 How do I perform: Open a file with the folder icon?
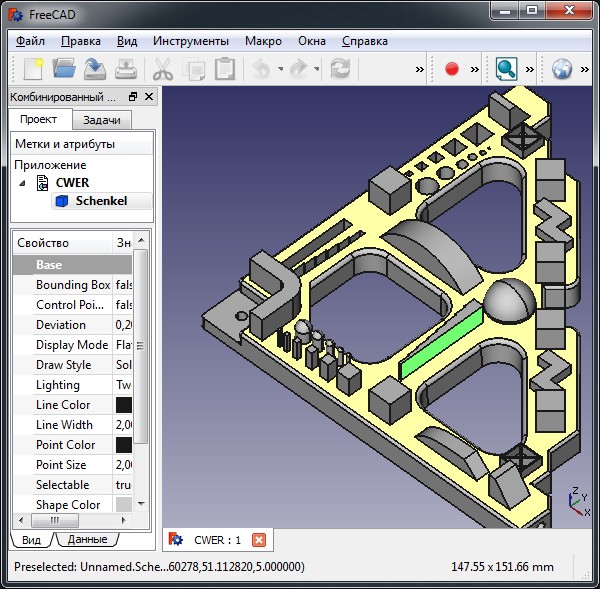[64, 69]
